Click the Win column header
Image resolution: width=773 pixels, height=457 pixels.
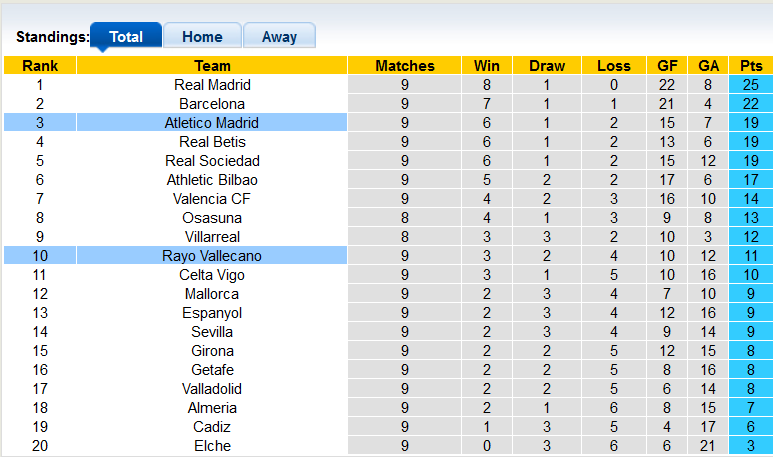click(487, 66)
